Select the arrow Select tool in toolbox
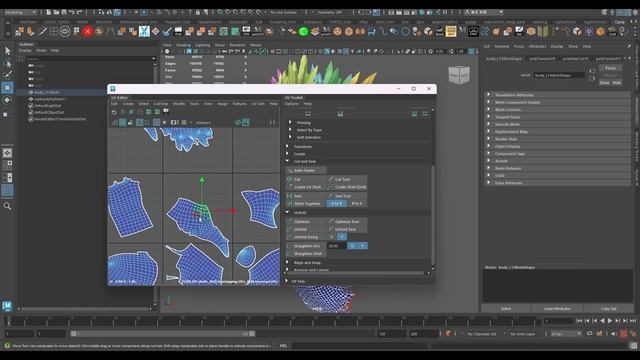This screenshot has height=360, width=640. tap(7, 51)
